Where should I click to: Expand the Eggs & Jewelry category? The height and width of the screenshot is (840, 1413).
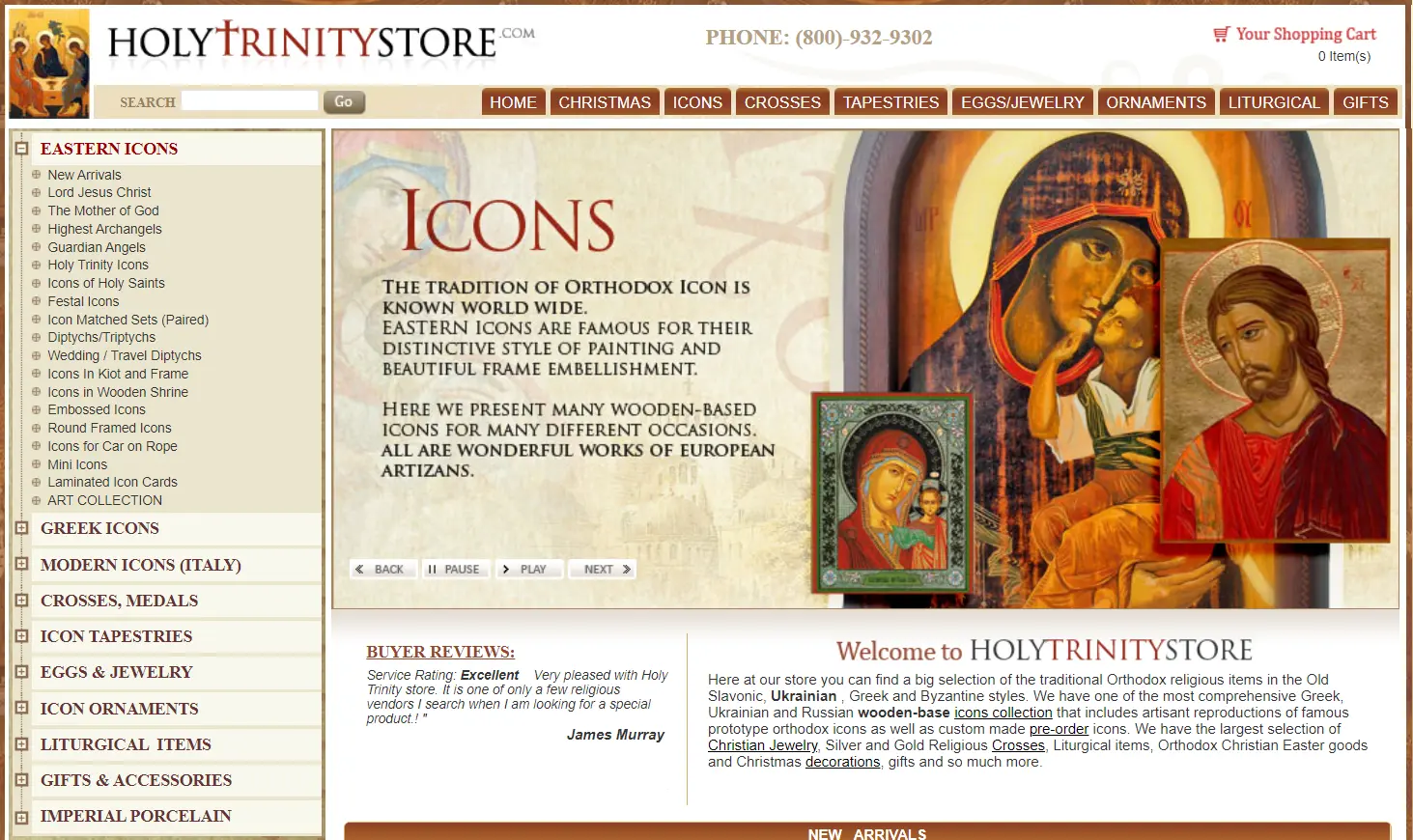coord(21,672)
